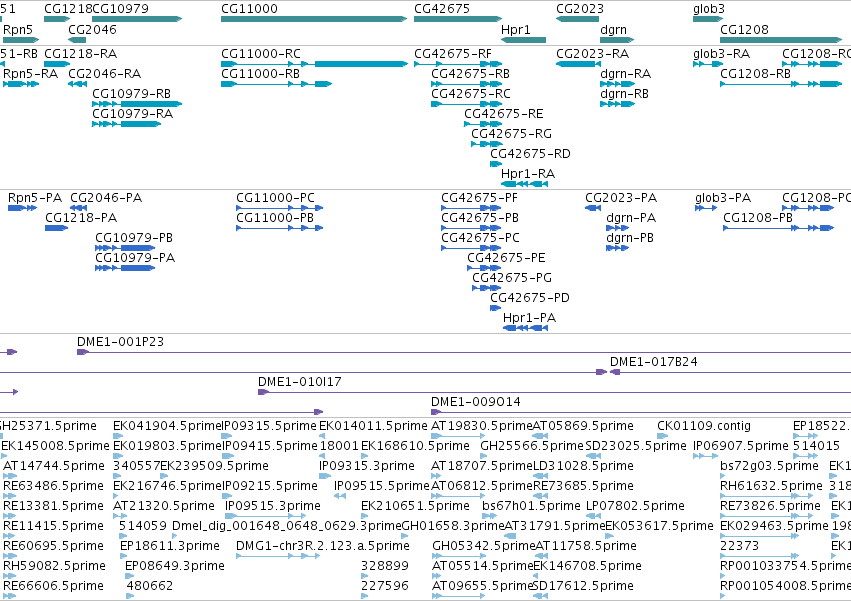Select protein CG2023-PA
The image size is (851, 601).
tap(621, 198)
